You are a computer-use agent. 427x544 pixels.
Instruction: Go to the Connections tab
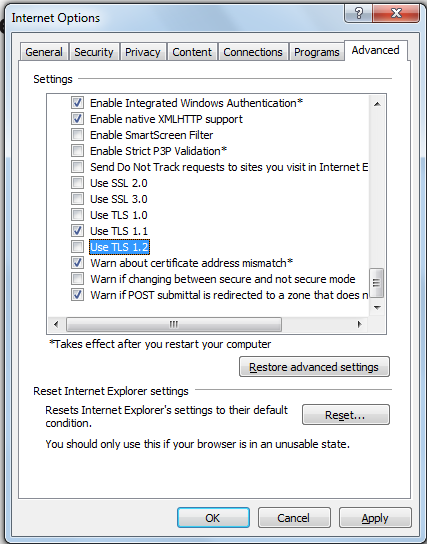[253, 52]
